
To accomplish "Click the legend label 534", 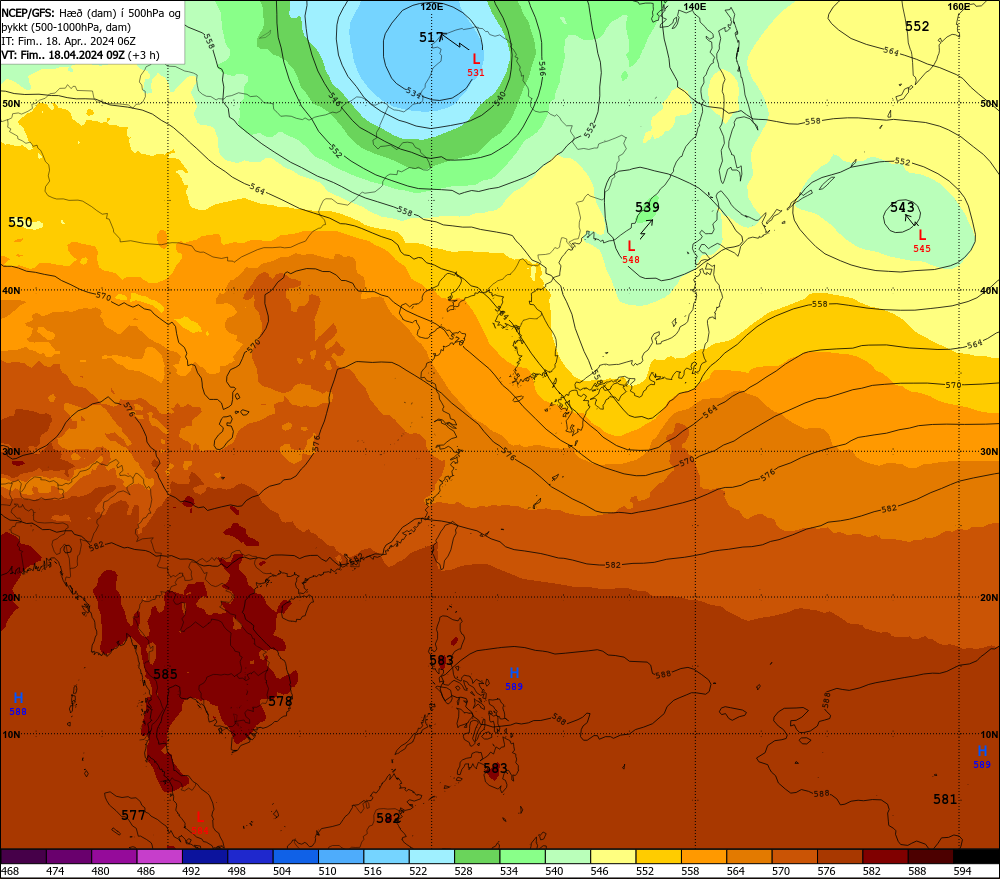I will pyautogui.click(x=509, y=871).
